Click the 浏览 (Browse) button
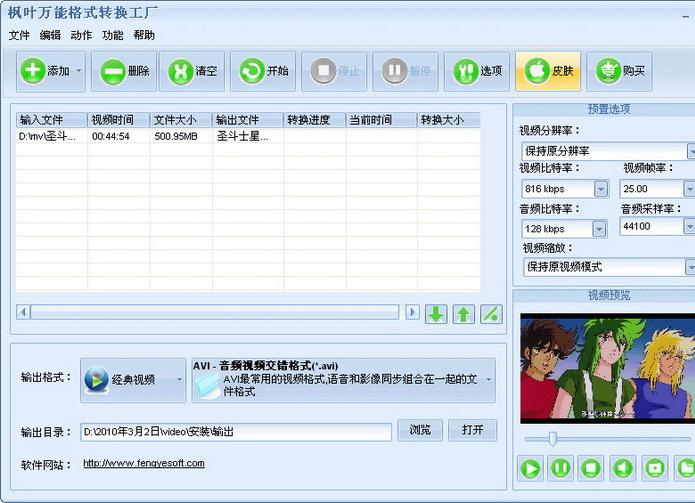695x503 pixels. 420,430
